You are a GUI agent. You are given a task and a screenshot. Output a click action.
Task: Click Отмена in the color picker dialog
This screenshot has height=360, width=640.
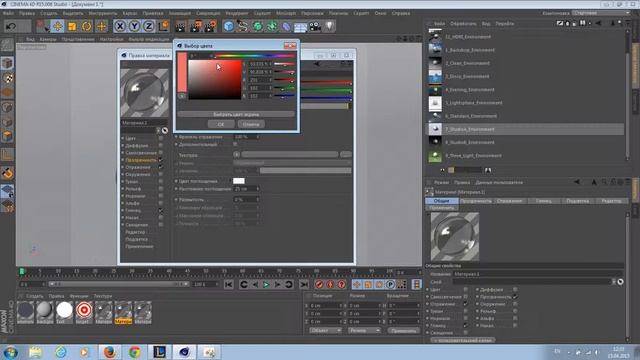(x=251, y=124)
